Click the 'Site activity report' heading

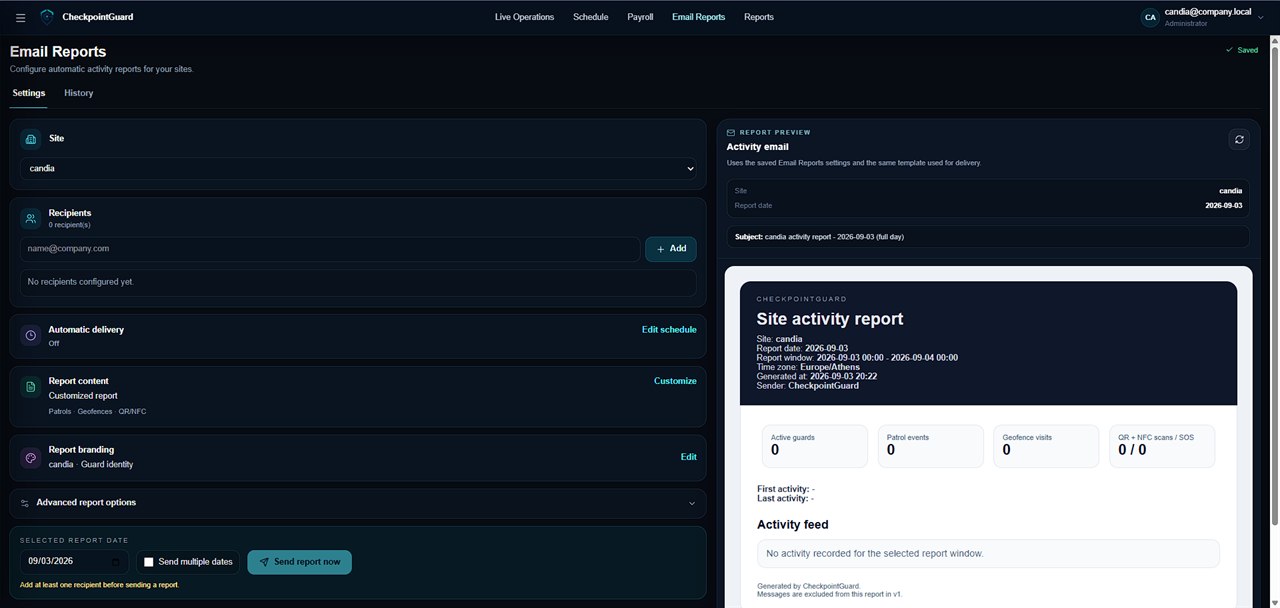tap(830, 319)
